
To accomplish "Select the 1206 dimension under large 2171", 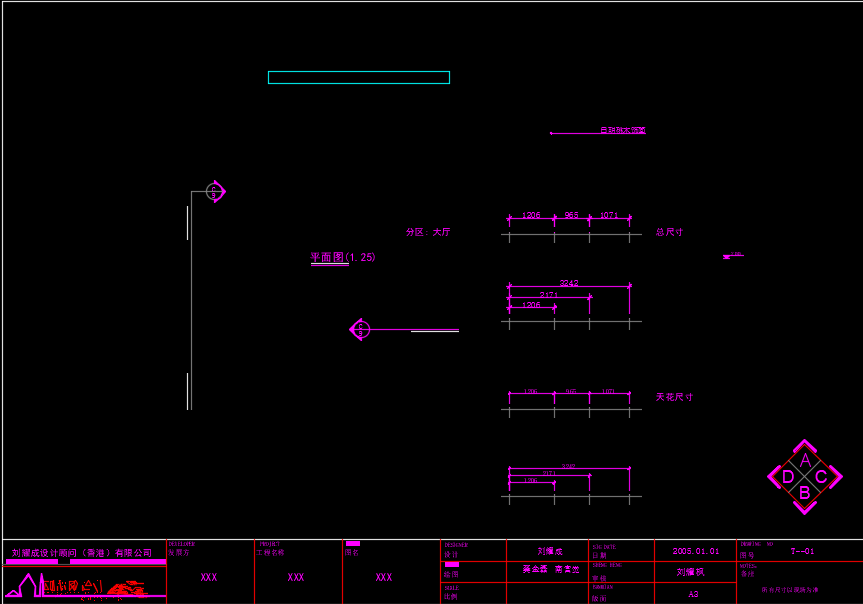I will pos(531,304).
